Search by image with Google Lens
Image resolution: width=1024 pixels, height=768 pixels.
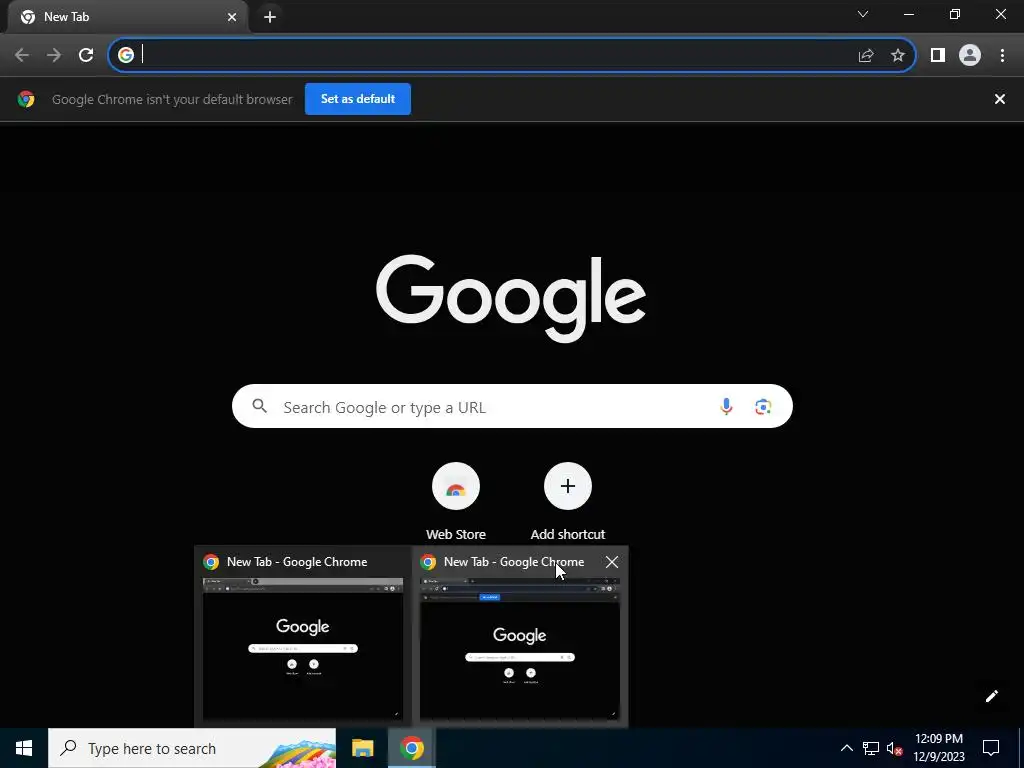click(x=763, y=407)
